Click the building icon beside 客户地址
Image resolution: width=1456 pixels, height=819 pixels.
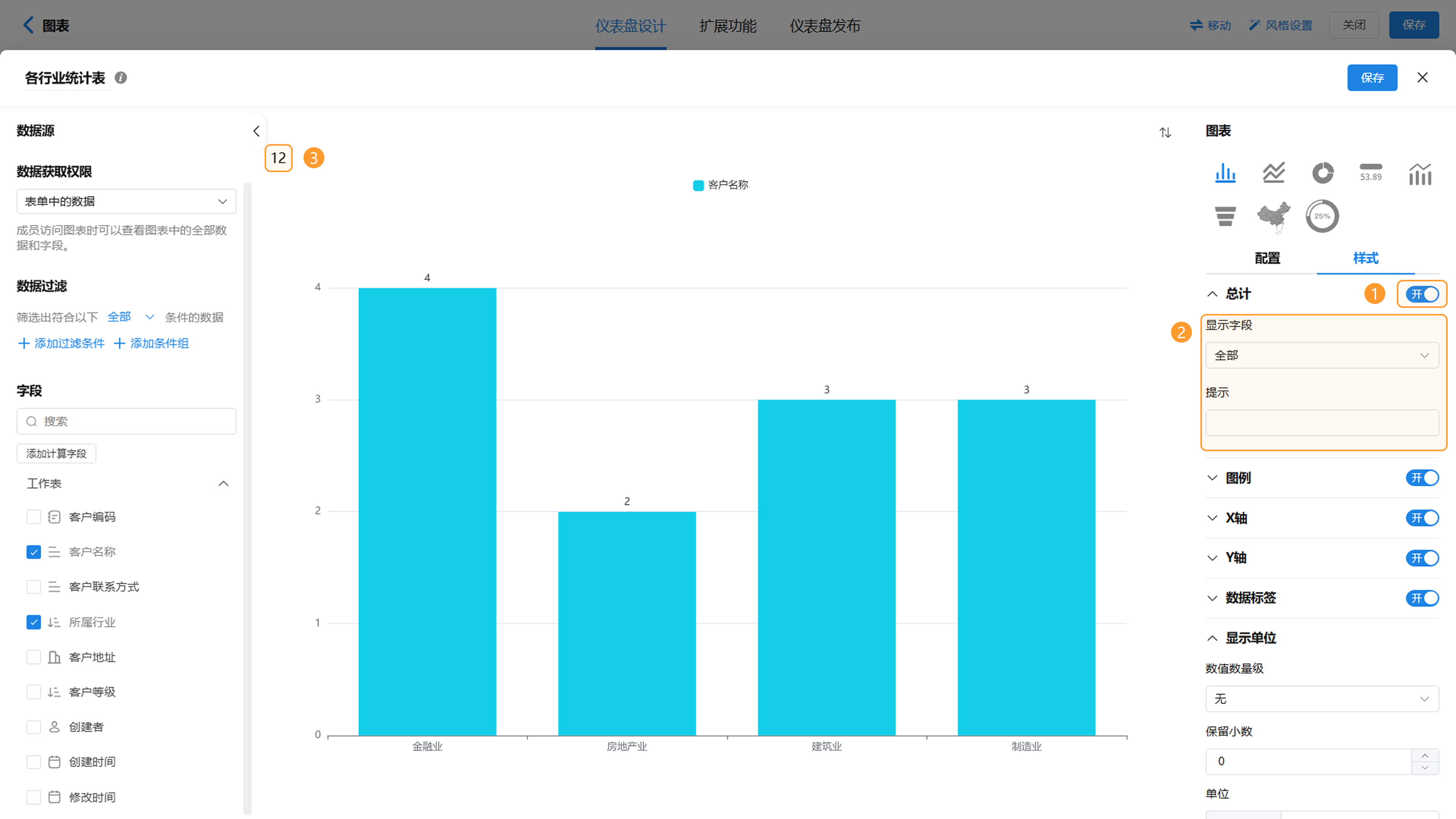(x=54, y=657)
